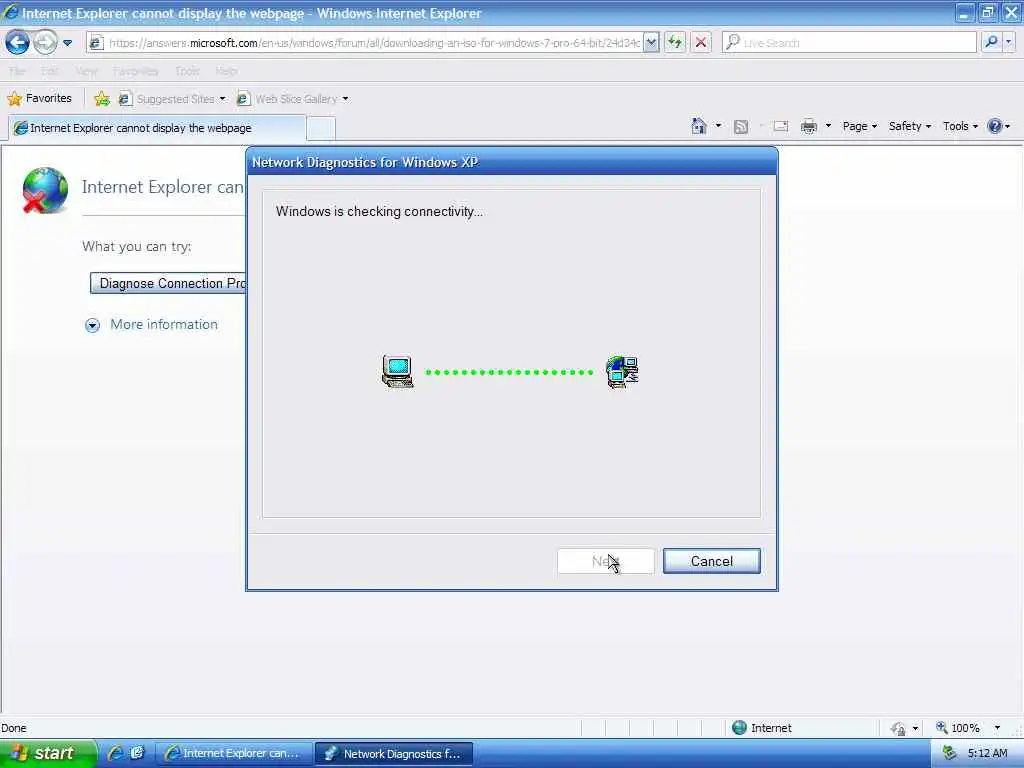Viewport: 1024px width, 768px height.
Task: Click the Read Mail icon
Action: pos(781,126)
